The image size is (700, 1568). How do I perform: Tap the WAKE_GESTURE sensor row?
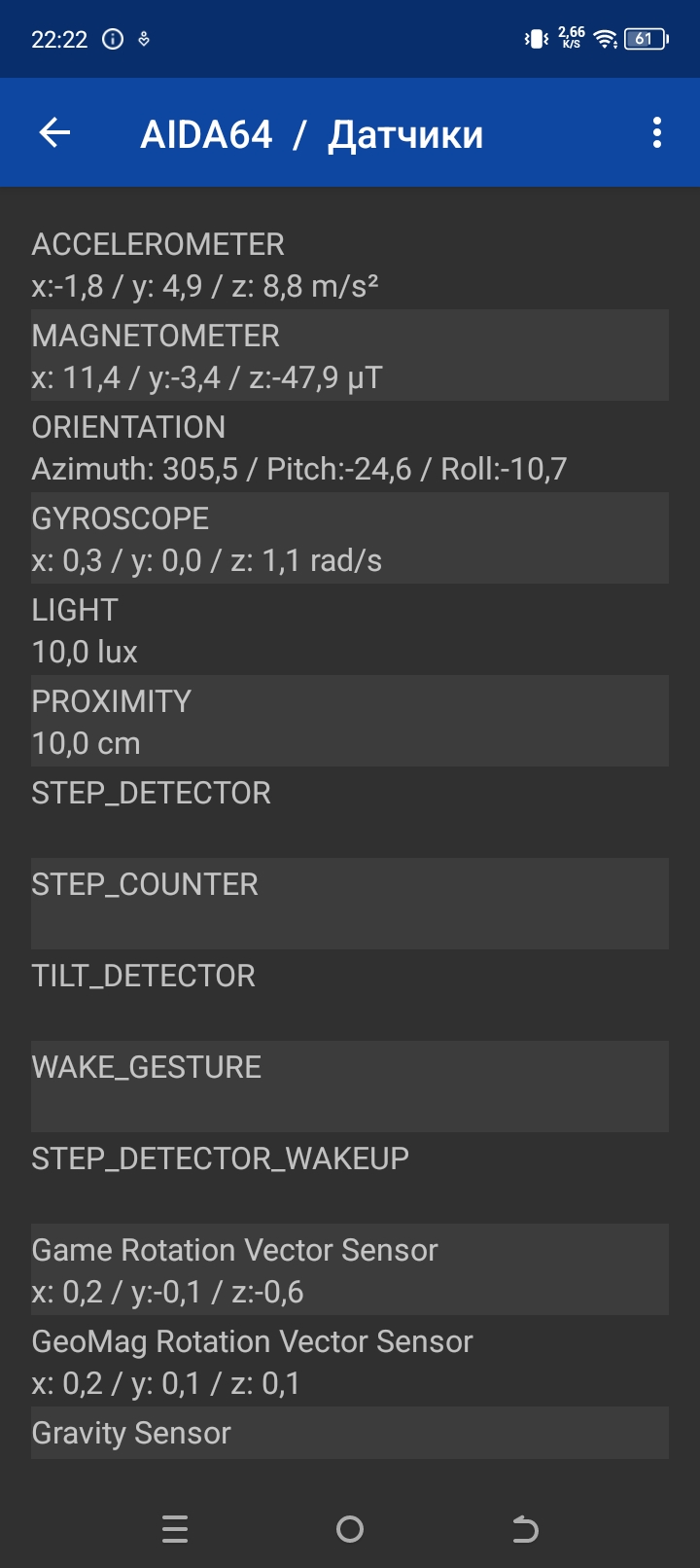349,1086
